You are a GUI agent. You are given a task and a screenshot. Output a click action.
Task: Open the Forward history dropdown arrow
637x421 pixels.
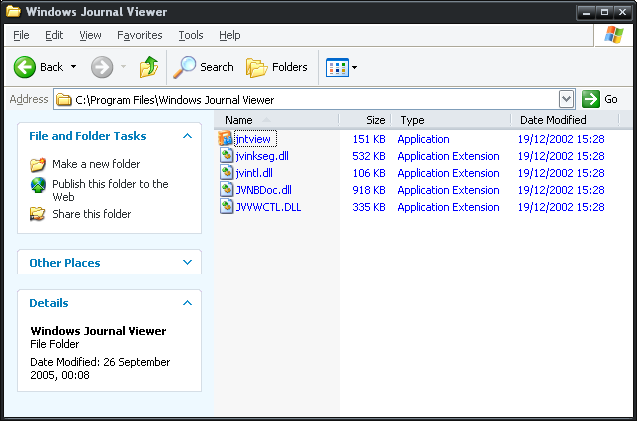[124, 67]
